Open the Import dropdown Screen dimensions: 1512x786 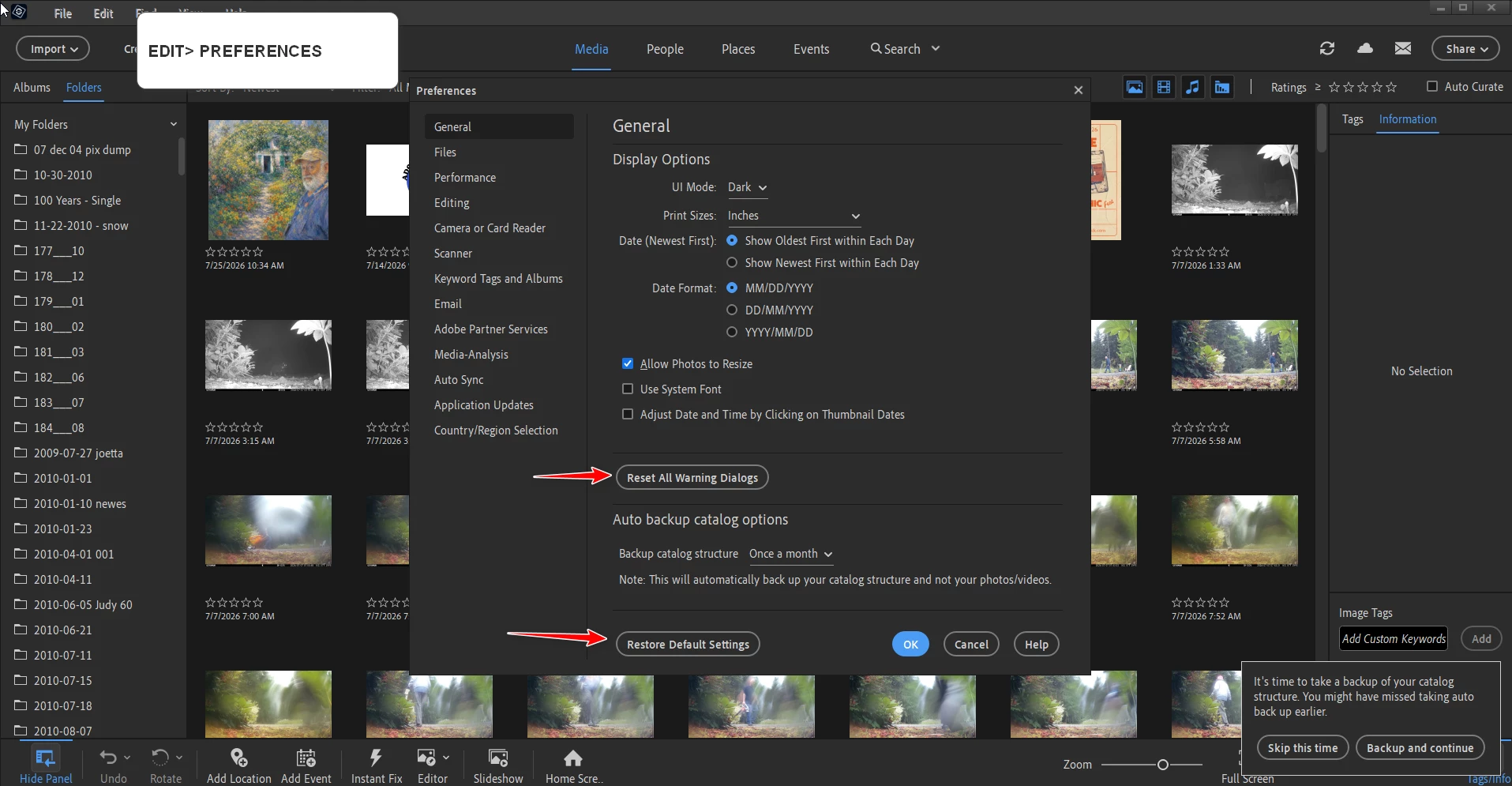tap(53, 49)
